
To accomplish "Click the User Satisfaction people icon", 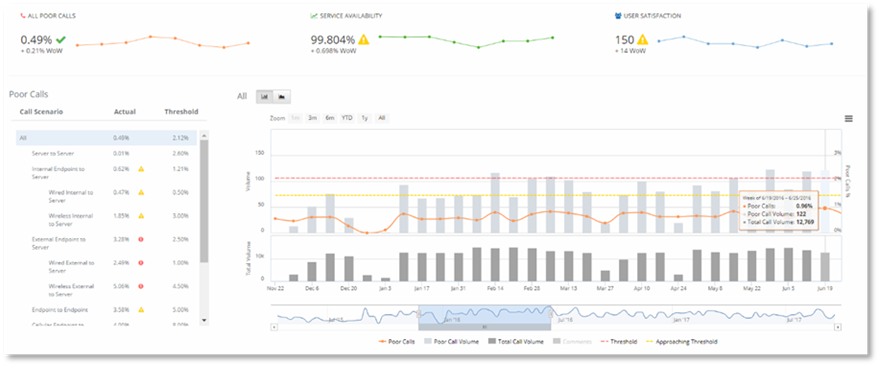I will (x=618, y=16).
